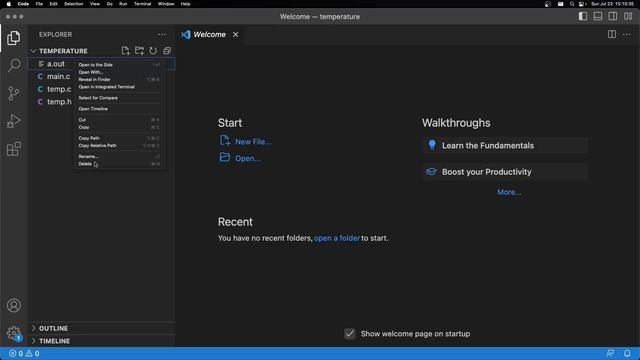This screenshot has height=360, width=640.
Task: Open Customize Layout icon
Action: click(x=628, y=16)
